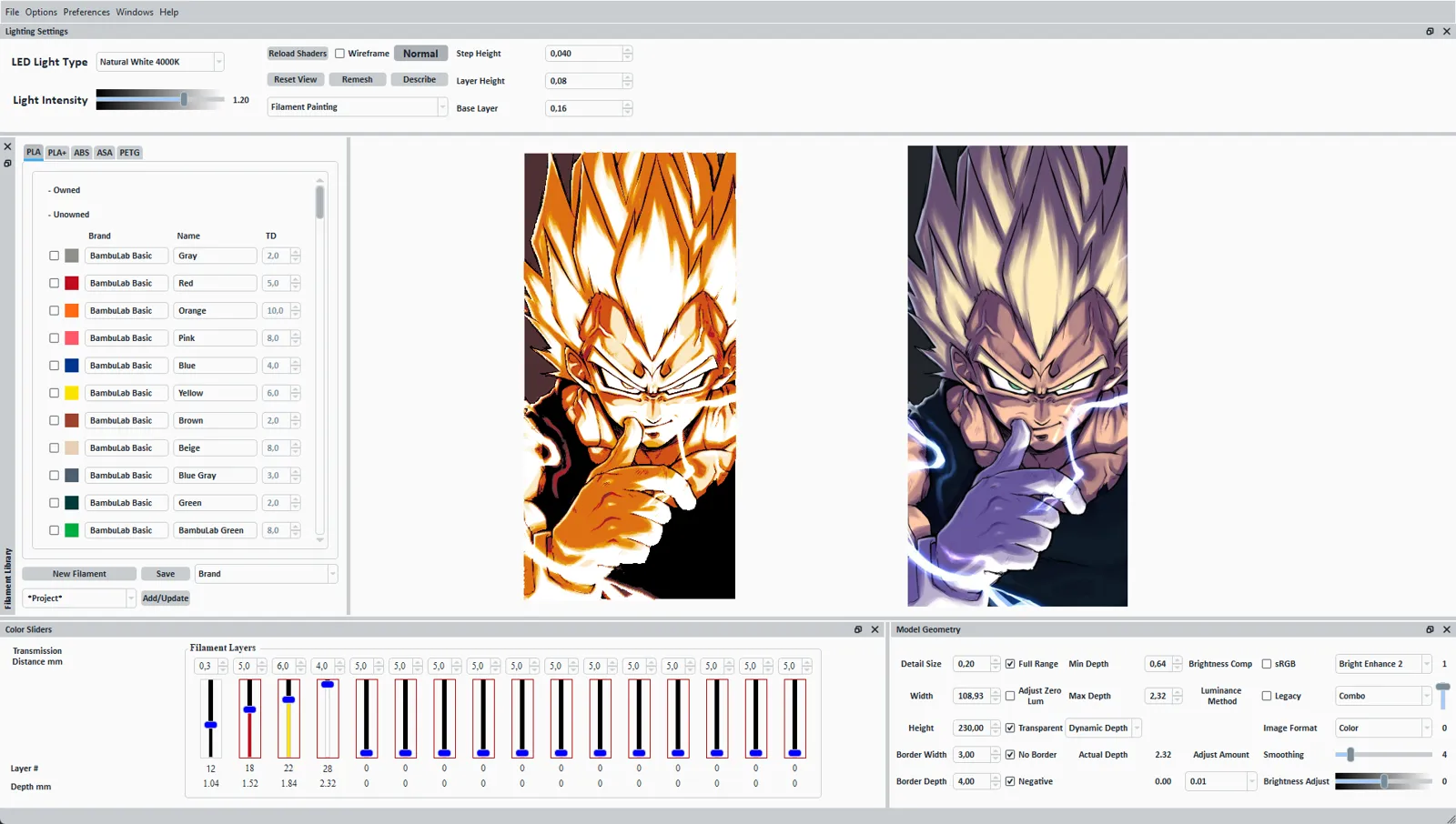Viewport: 1456px width, 824px height.
Task: Open the File menu
Action: point(12,12)
